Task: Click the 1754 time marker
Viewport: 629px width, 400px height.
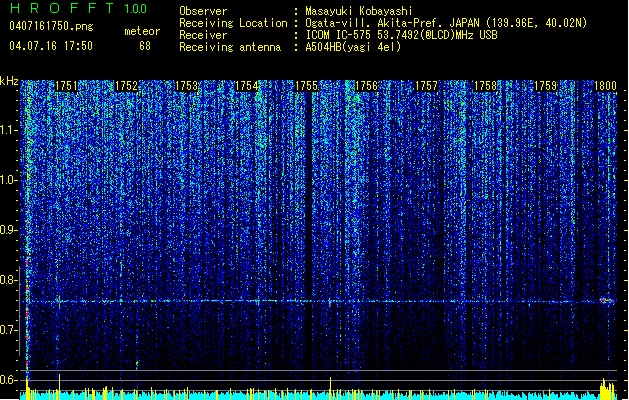Action: point(246,86)
